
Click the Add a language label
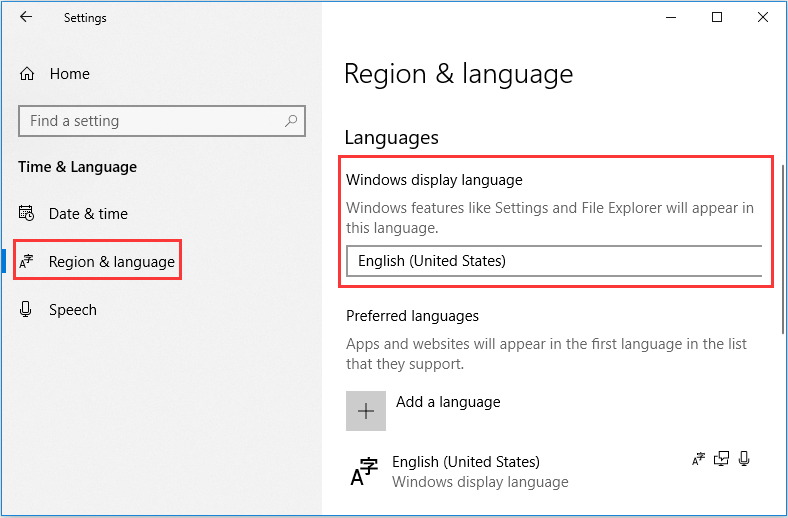[448, 402]
